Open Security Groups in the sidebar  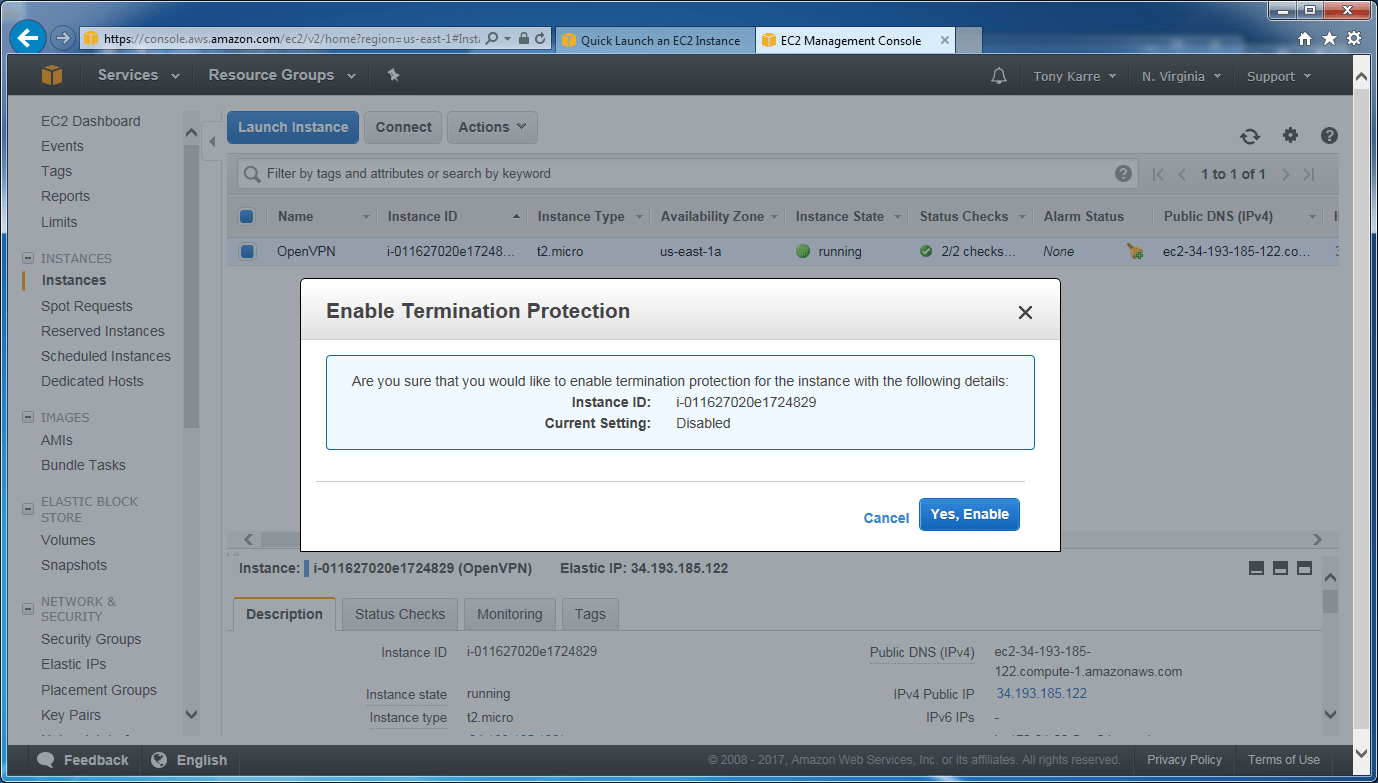pyautogui.click(x=91, y=639)
